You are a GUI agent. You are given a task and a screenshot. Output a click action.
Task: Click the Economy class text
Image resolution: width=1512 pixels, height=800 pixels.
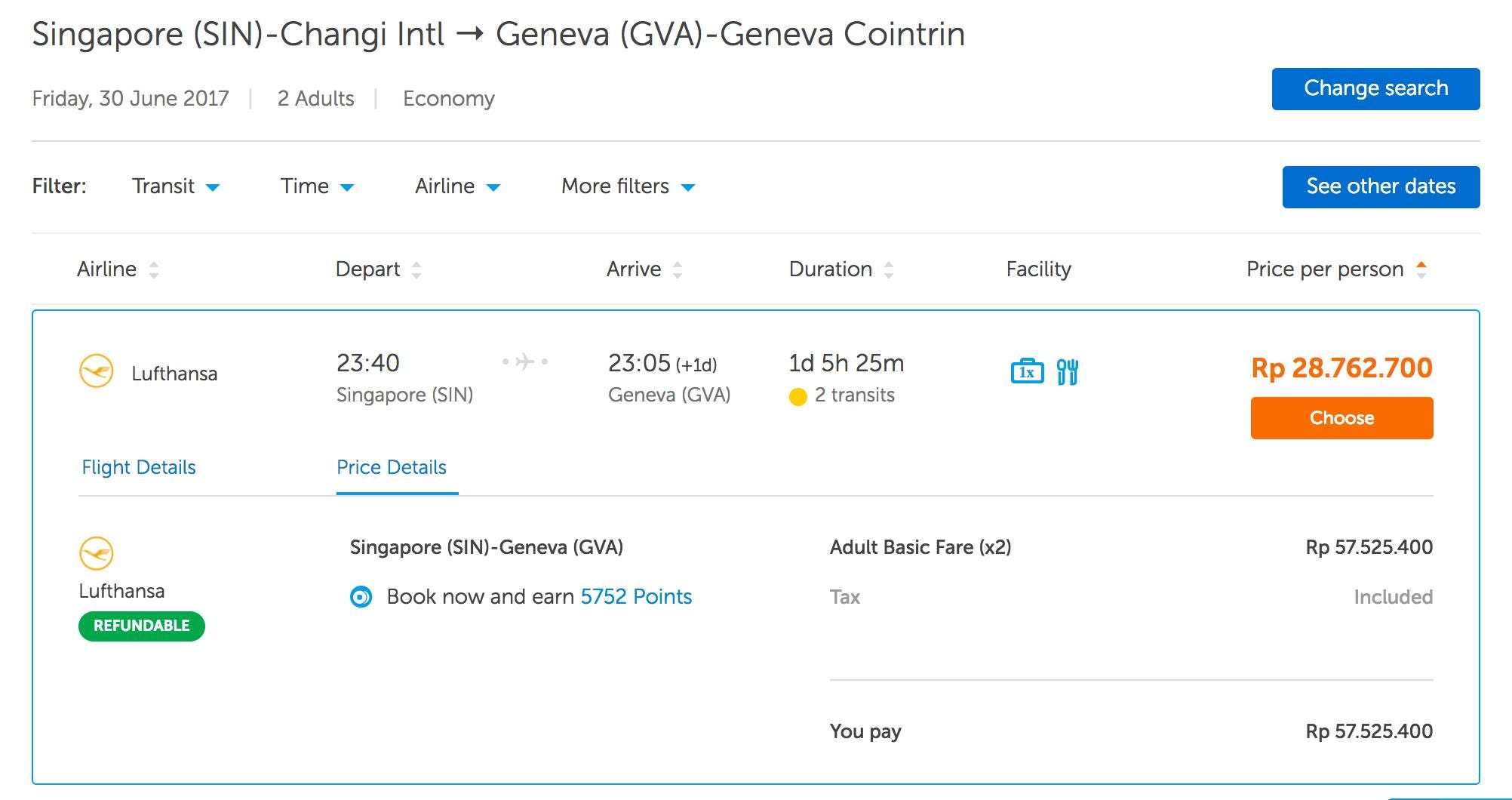[449, 99]
